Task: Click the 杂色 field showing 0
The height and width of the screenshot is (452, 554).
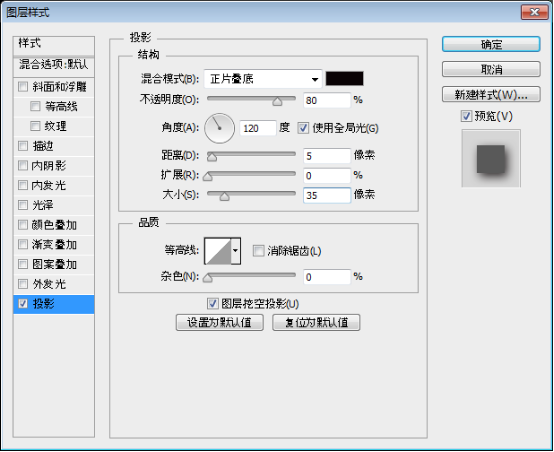Action: [x=327, y=277]
